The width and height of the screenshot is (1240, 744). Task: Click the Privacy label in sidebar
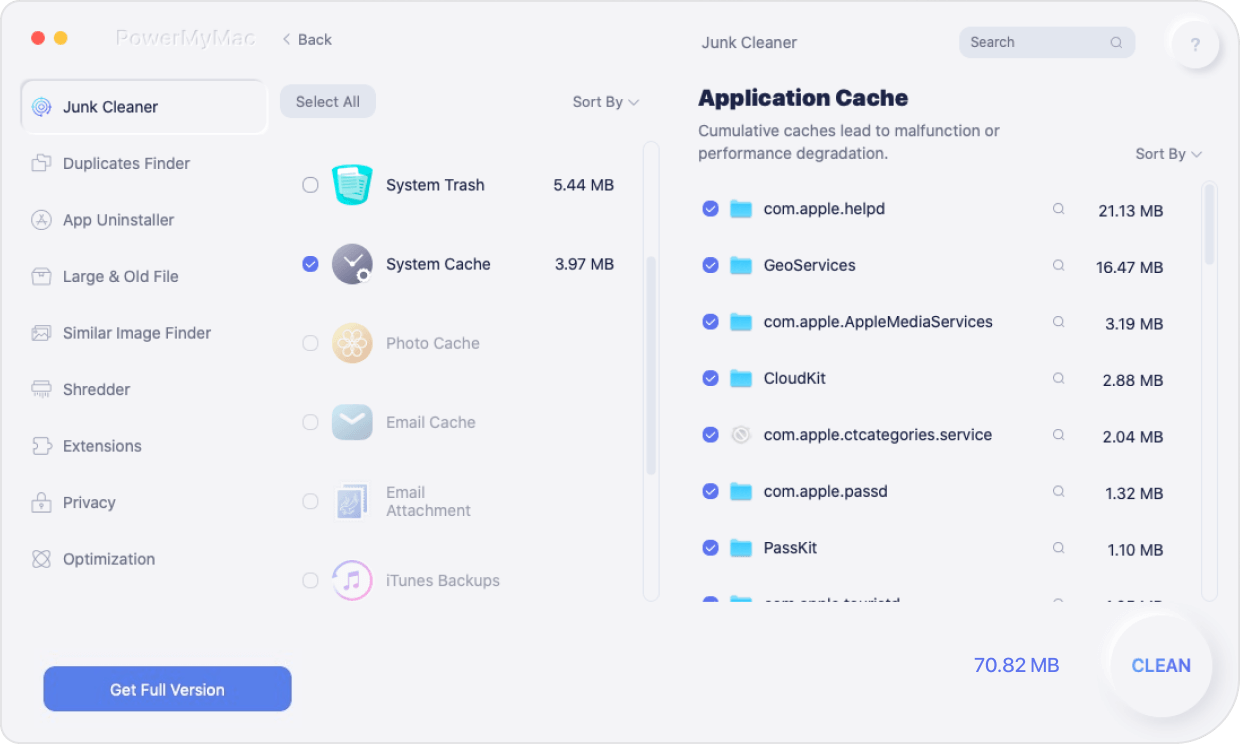pos(89,502)
